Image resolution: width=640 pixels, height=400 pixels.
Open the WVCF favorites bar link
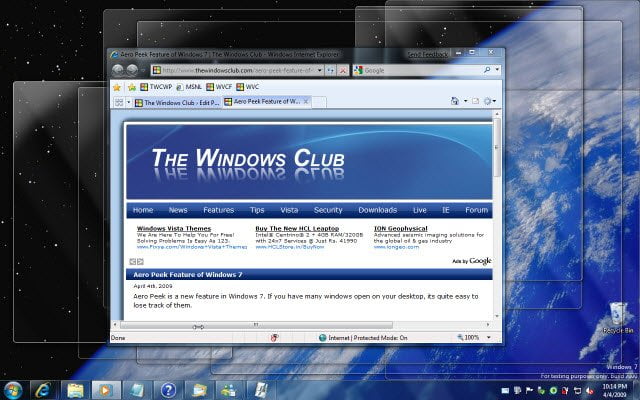(x=219, y=87)
